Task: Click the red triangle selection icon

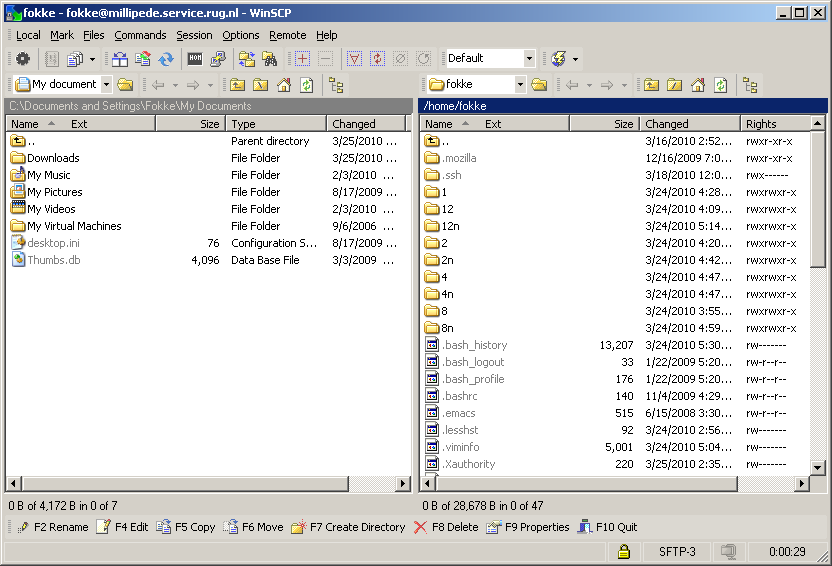Action: (354, 58)
